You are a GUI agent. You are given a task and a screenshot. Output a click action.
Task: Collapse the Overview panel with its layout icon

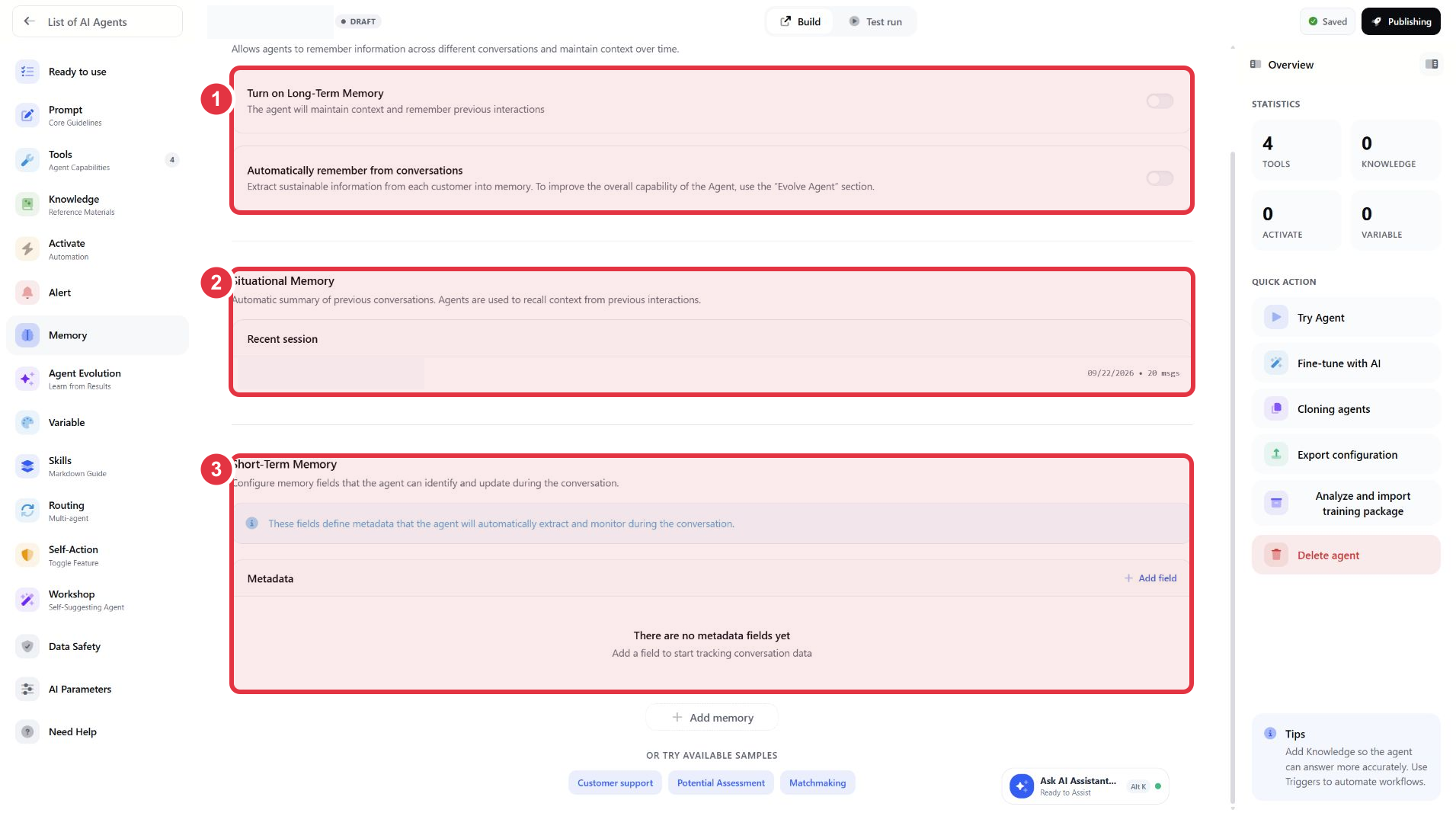click(x=1432, y=65)
